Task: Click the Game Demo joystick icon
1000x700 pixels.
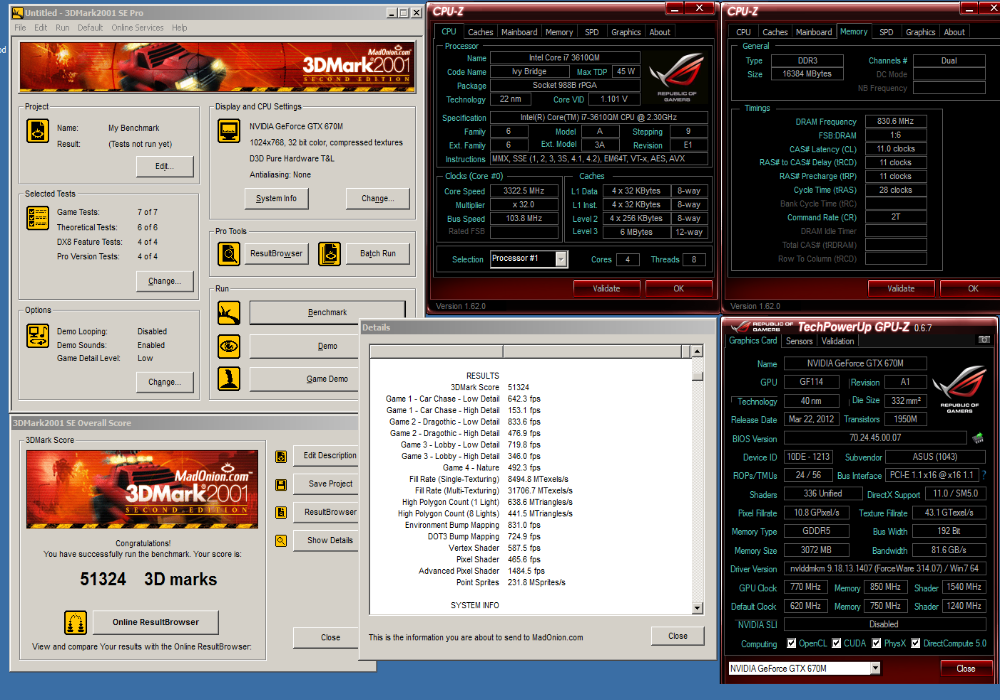Action: click(229, 379)
